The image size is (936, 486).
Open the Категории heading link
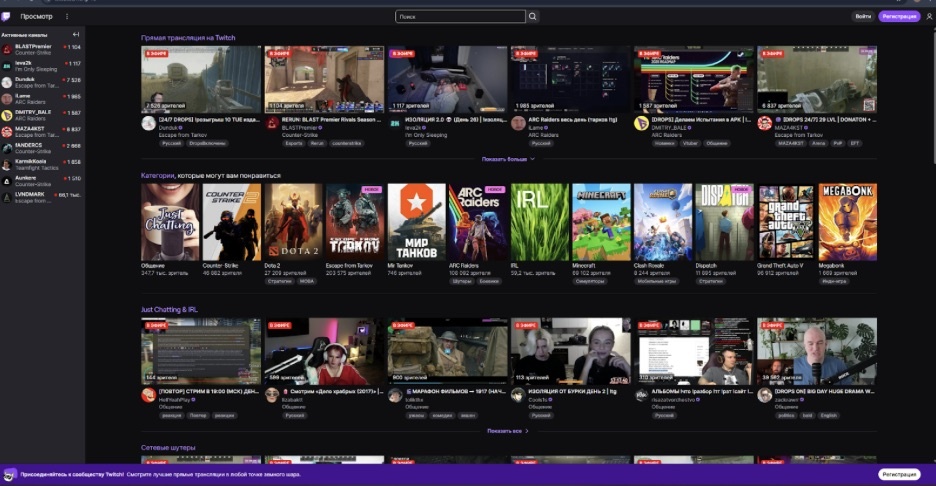[x=158, y=176]
